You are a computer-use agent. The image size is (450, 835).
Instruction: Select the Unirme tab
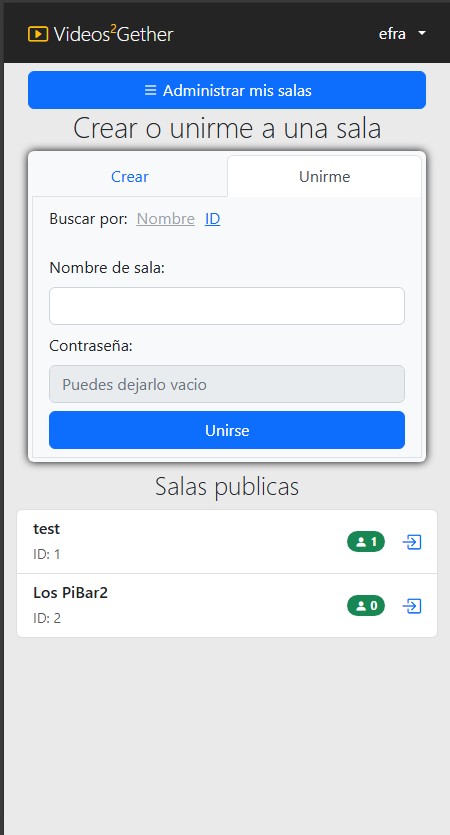coord(324,176)
